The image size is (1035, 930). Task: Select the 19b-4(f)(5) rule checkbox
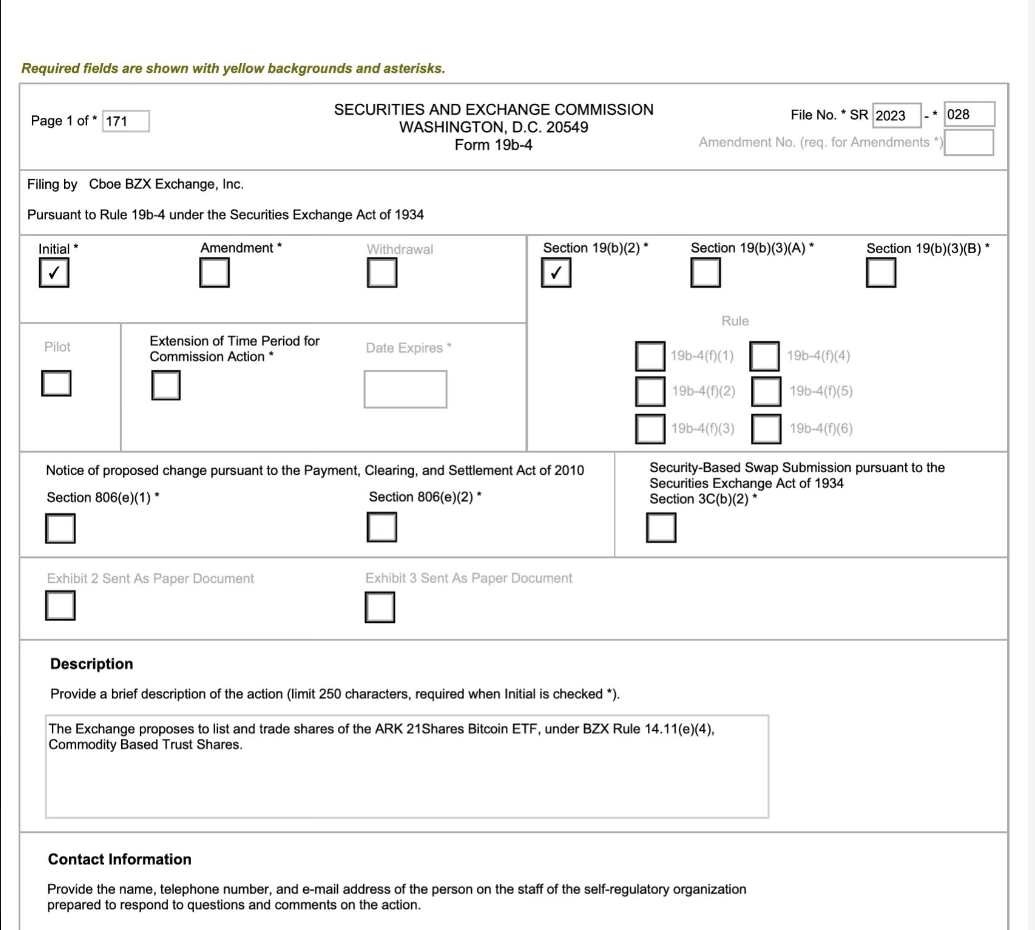(766, 391)
